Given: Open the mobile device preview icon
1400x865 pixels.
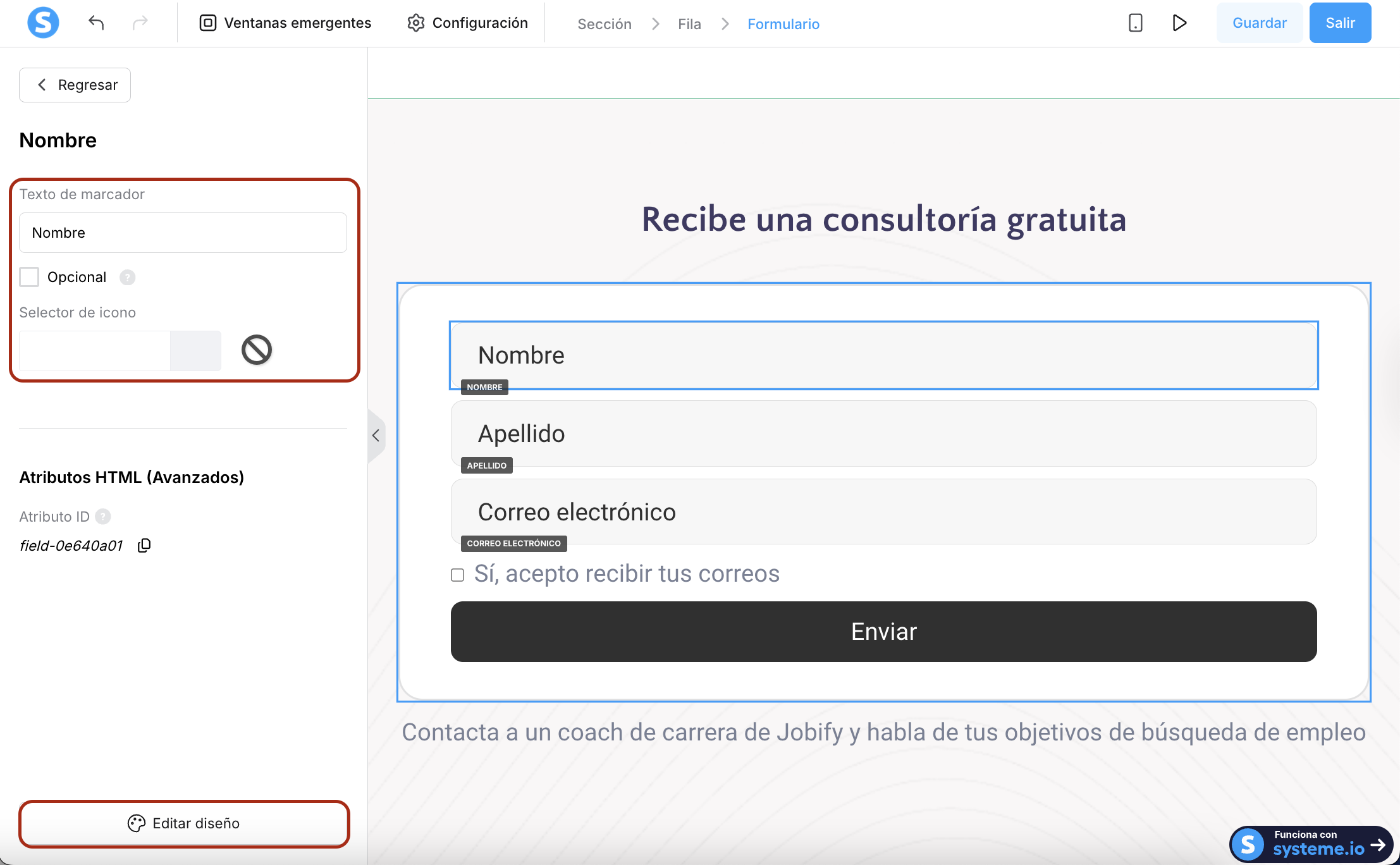Looking at the screenshot, I should [x=1136, y=23].
